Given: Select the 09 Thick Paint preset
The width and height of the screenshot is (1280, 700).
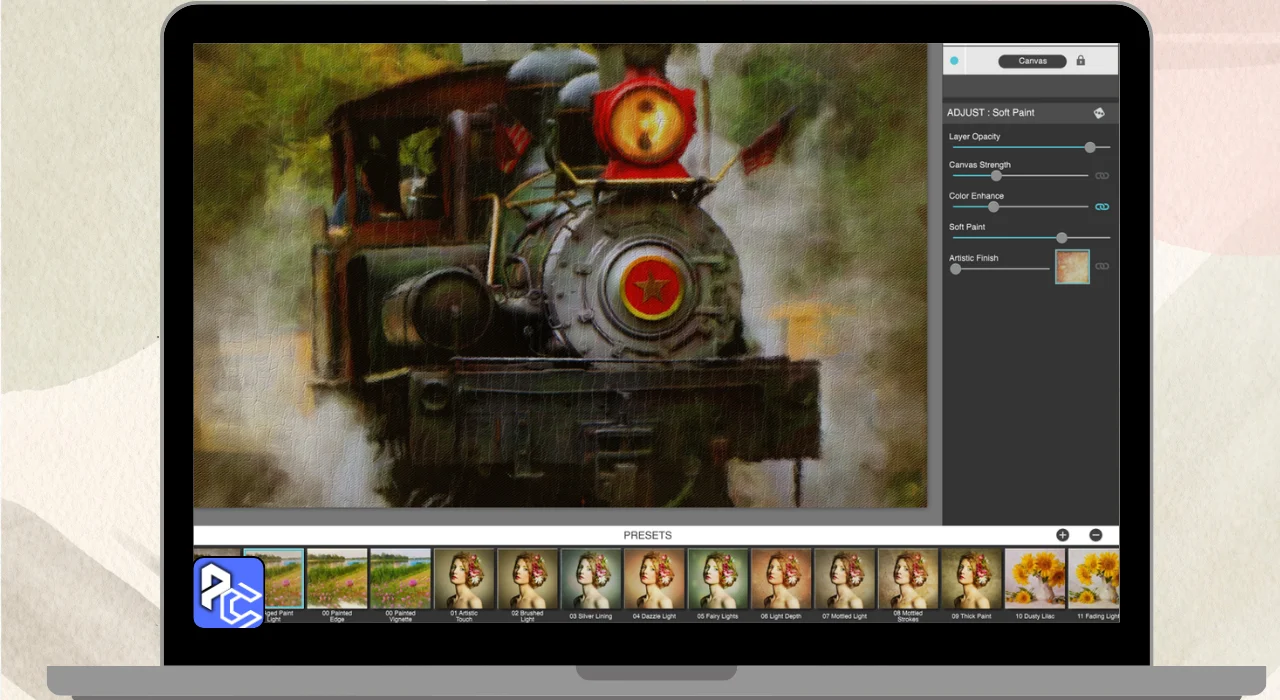Looking at the screenshot, I should pyautogui.click(x=971, y=585).
